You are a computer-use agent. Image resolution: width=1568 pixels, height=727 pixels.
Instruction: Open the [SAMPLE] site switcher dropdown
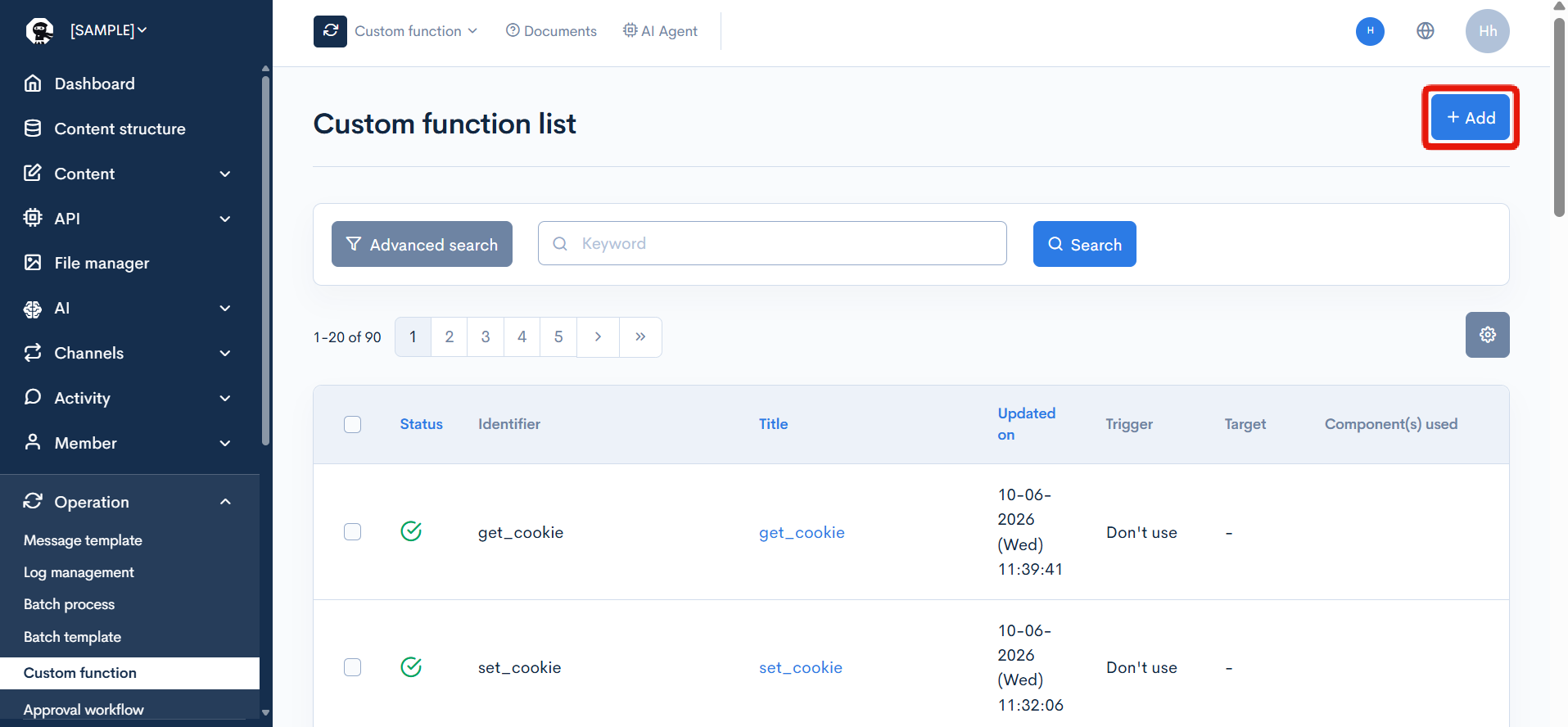click(x=108, y=30)
